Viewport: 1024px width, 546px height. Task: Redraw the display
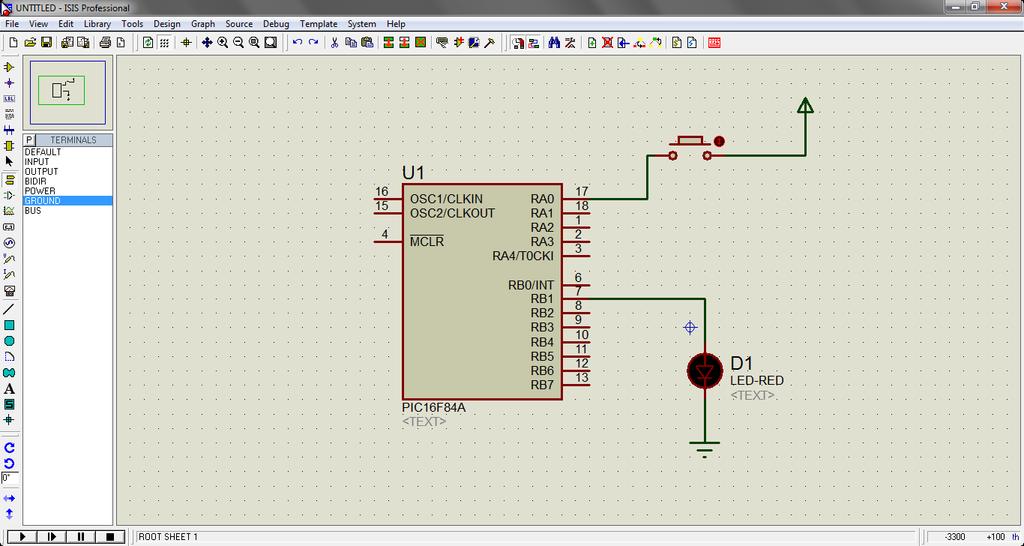149,42
